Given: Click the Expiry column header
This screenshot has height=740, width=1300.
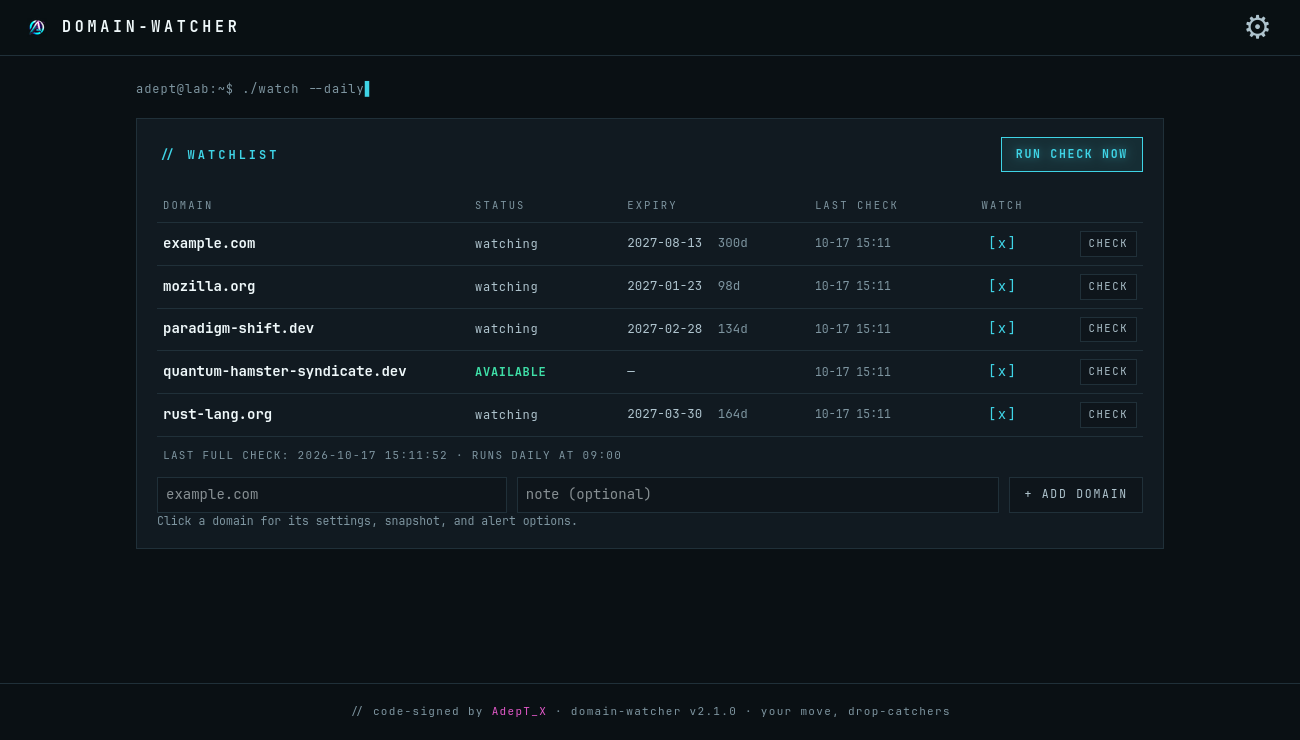Looking at the screenshot, I should [652, 206].
